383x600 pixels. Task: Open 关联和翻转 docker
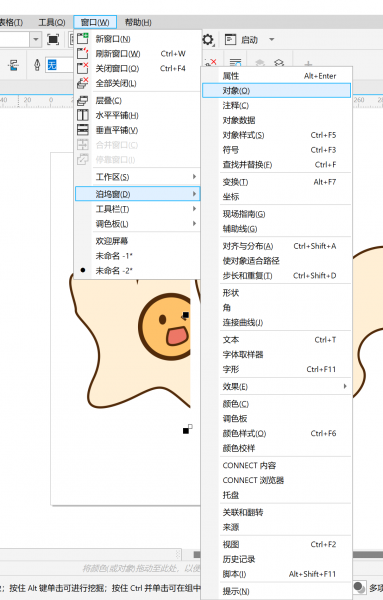point(276,512)
